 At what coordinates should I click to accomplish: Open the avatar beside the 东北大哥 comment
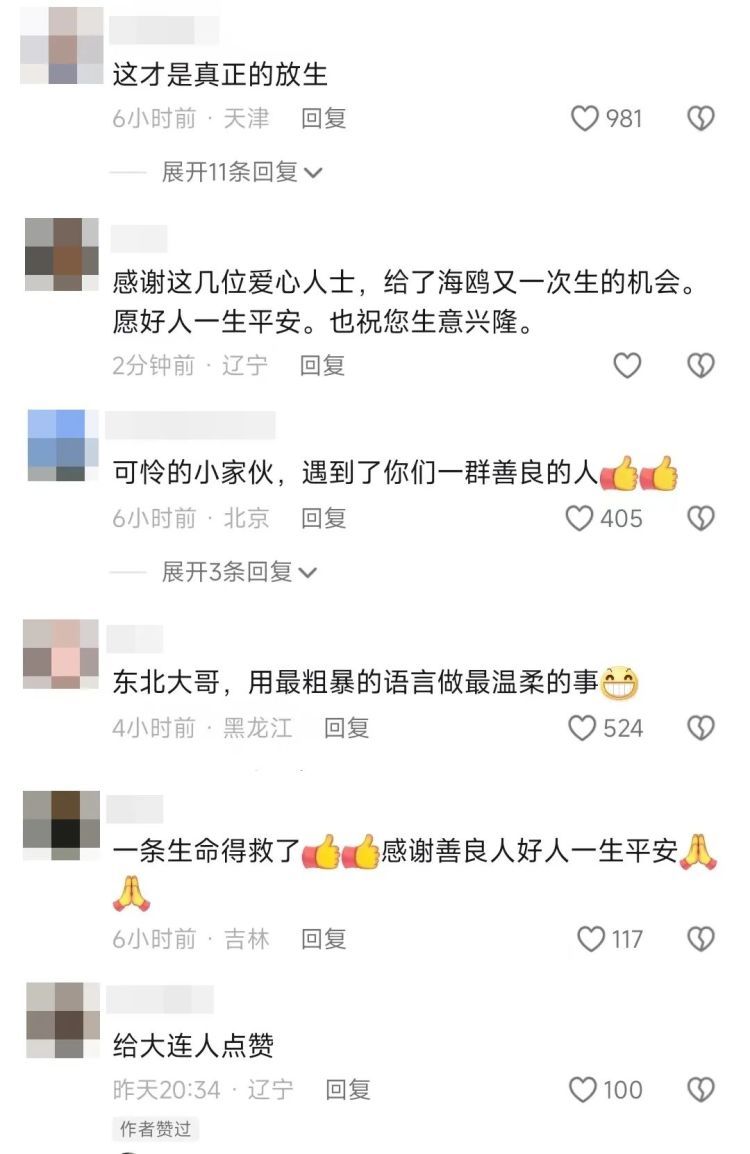click(61, 654)
